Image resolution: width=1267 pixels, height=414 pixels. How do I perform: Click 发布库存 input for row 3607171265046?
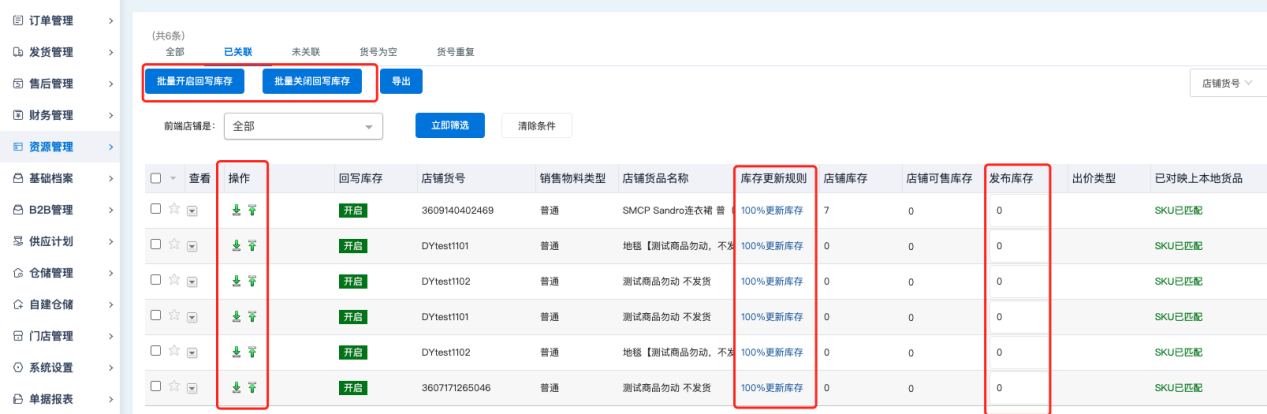(1018, 388)
